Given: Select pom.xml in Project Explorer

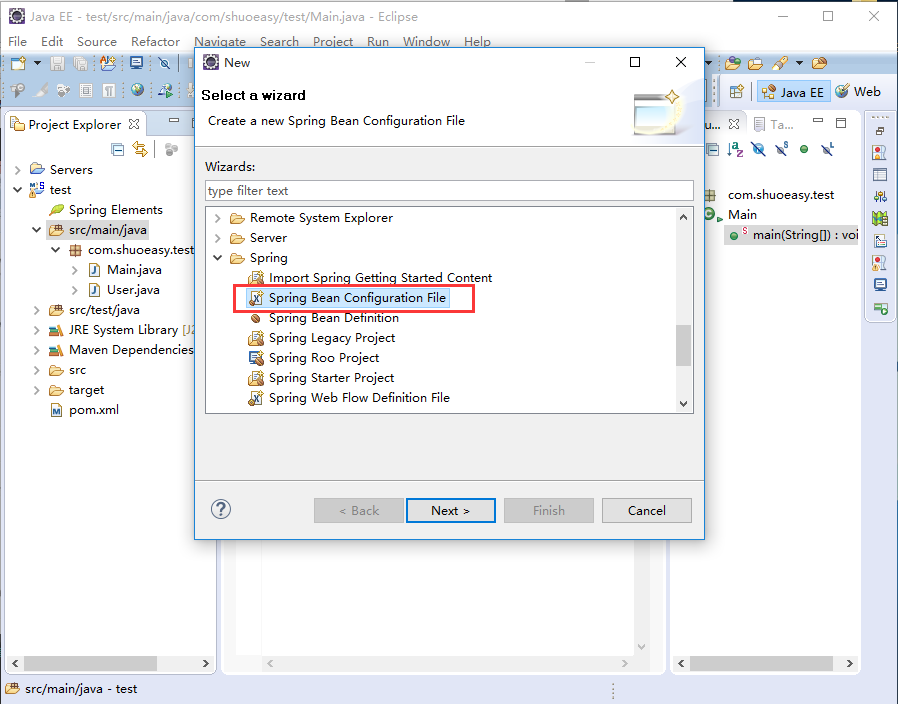Looking at the screenshot, I should 94,410.
